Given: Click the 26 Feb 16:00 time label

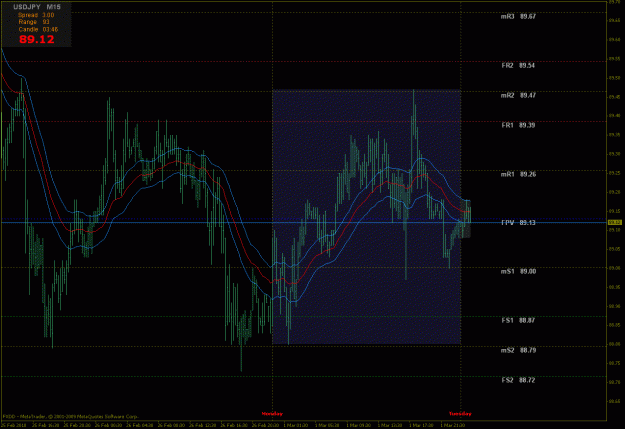Looking at the screenshot, I should coord(234,425).
